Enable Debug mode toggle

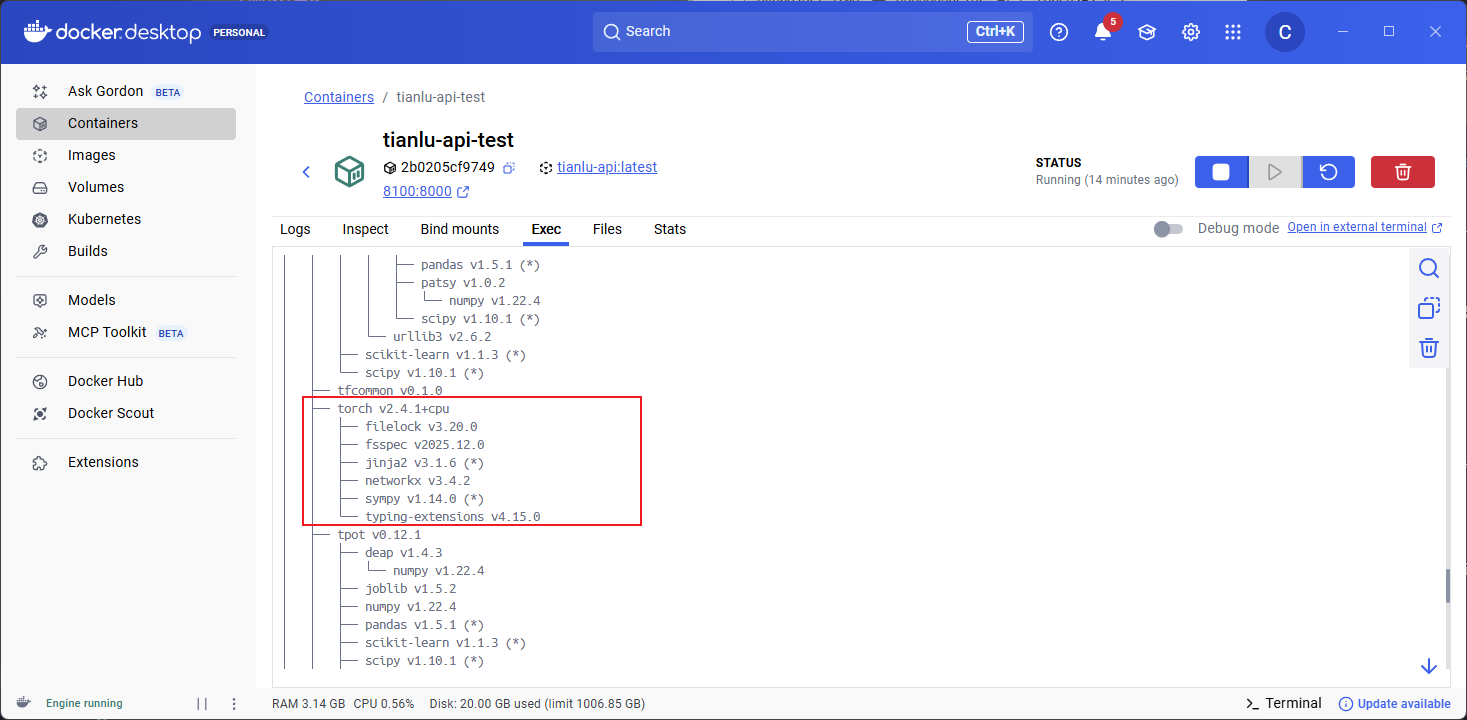(1167, 229)
